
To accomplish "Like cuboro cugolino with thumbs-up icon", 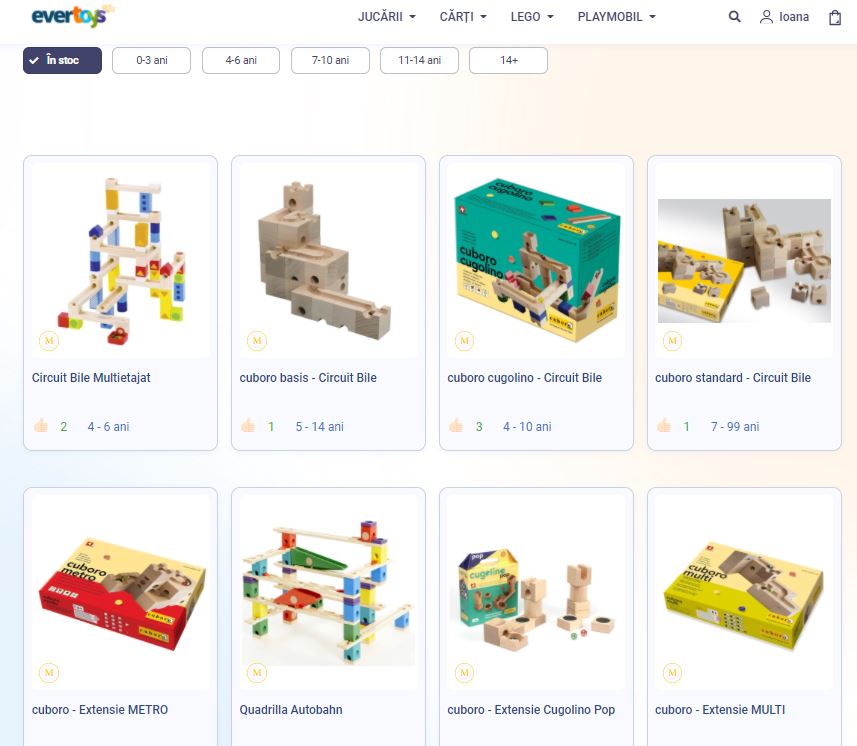I will (456, 426).
